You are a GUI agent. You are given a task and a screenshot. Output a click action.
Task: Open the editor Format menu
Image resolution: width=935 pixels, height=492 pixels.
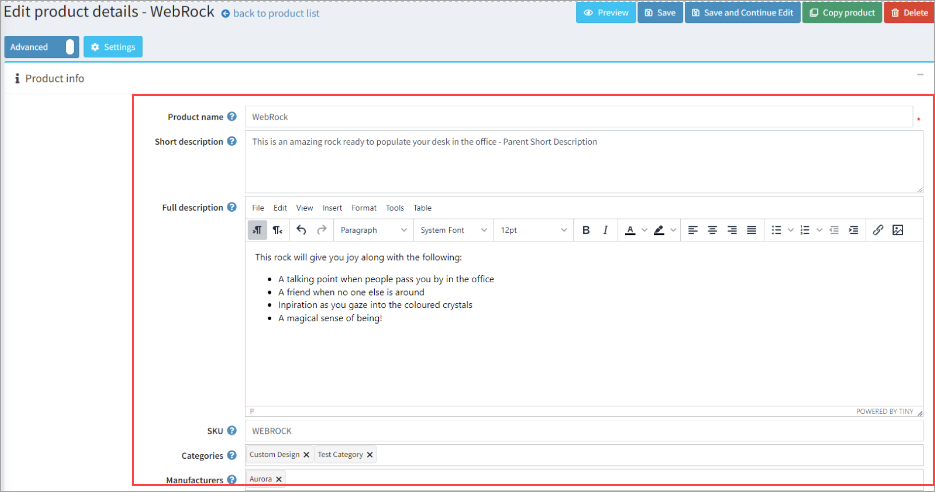point(364,208)
